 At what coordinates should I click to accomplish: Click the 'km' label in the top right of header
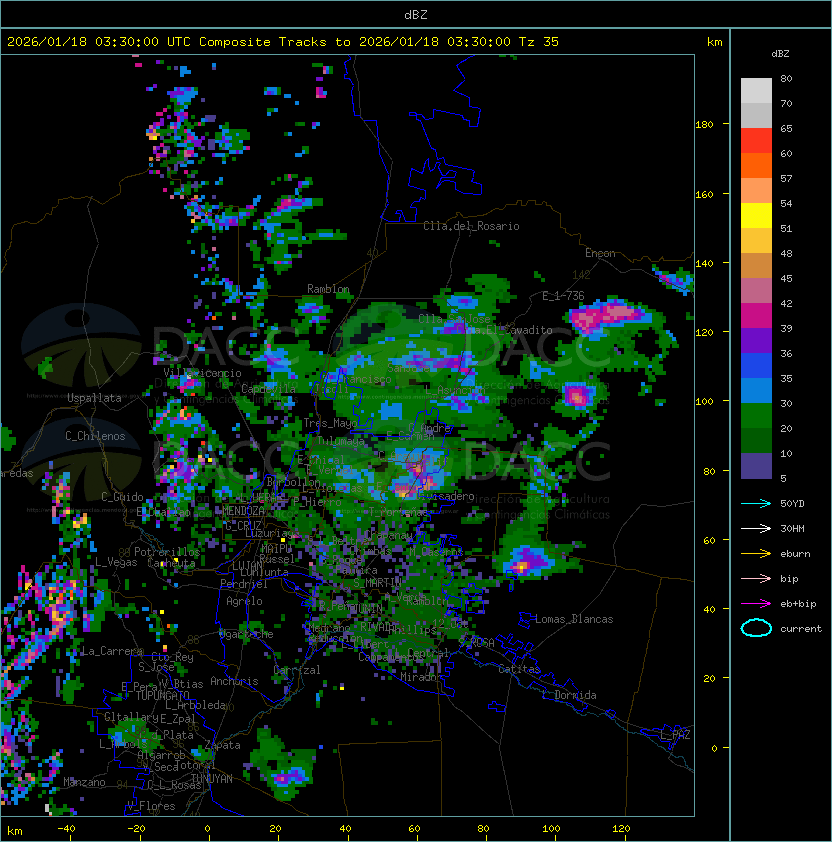[714, 42]
